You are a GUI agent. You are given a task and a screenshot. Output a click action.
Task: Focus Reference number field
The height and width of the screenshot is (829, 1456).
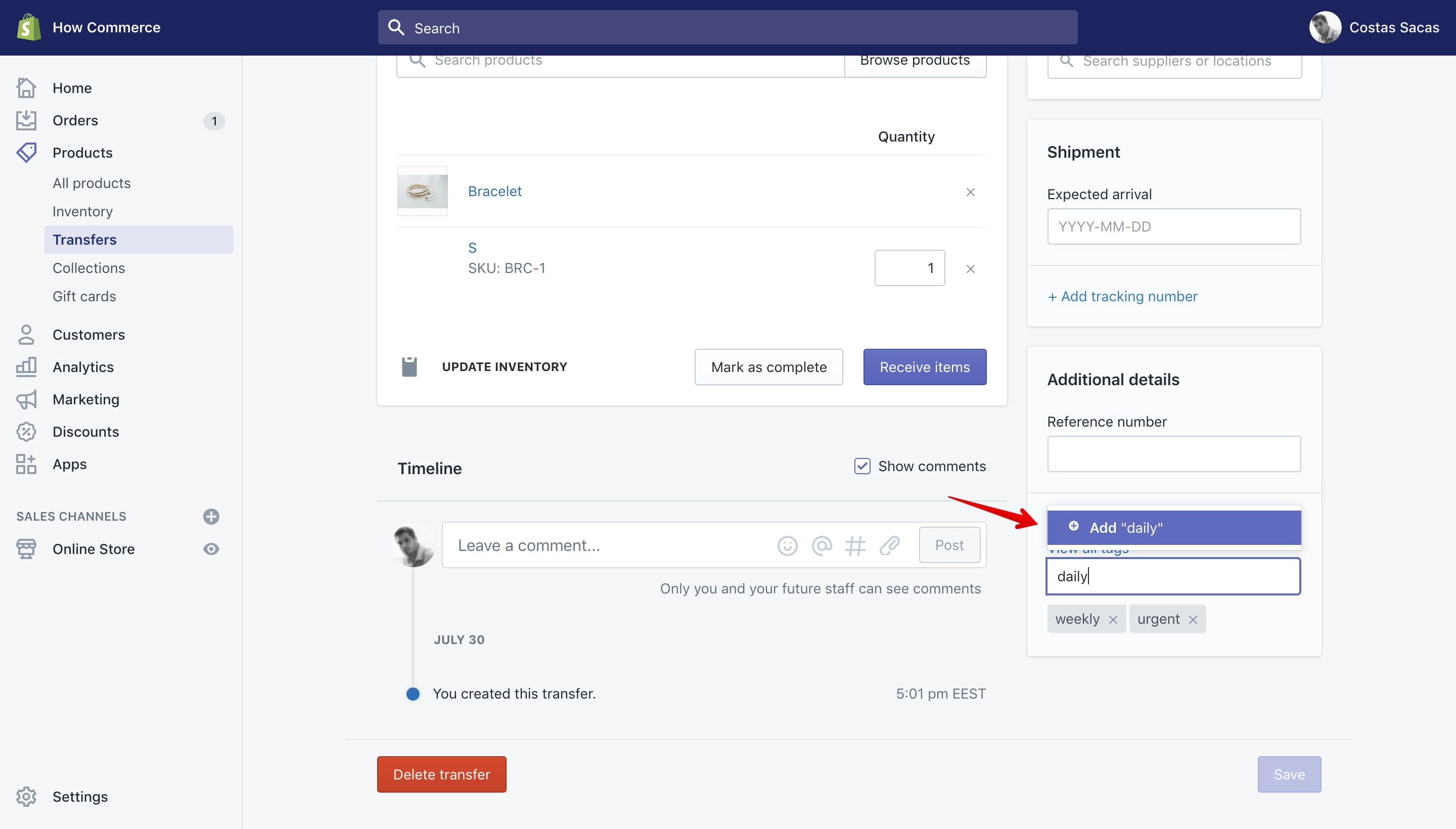click(x=1173, y=454)
